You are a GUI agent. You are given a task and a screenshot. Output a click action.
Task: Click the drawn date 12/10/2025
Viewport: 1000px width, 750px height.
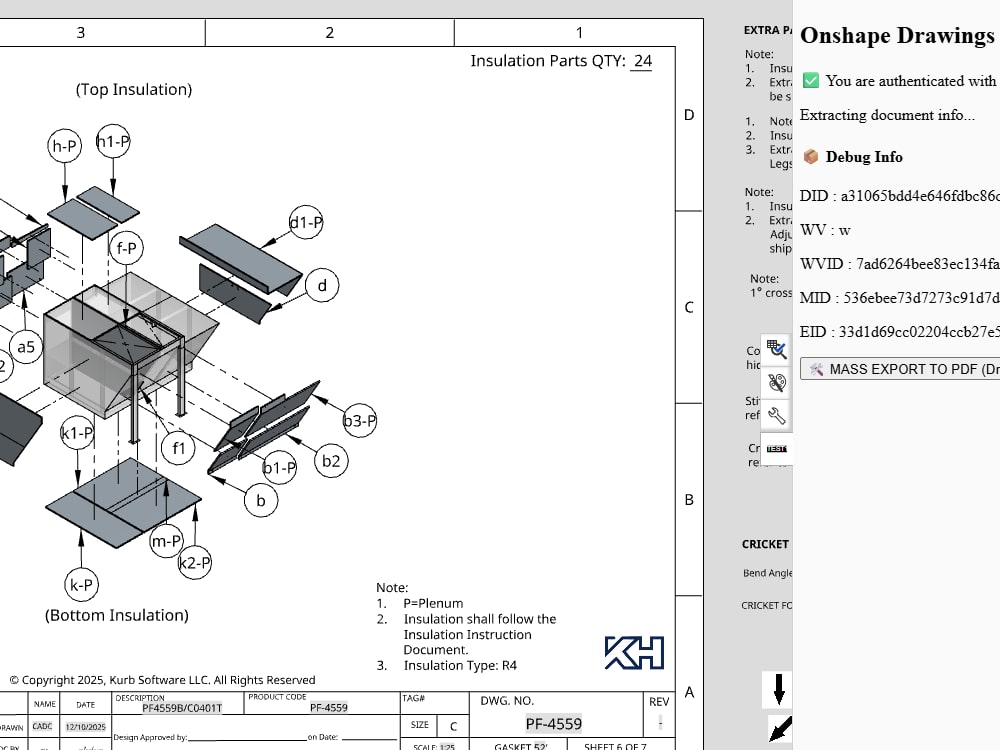pos(85,727)
